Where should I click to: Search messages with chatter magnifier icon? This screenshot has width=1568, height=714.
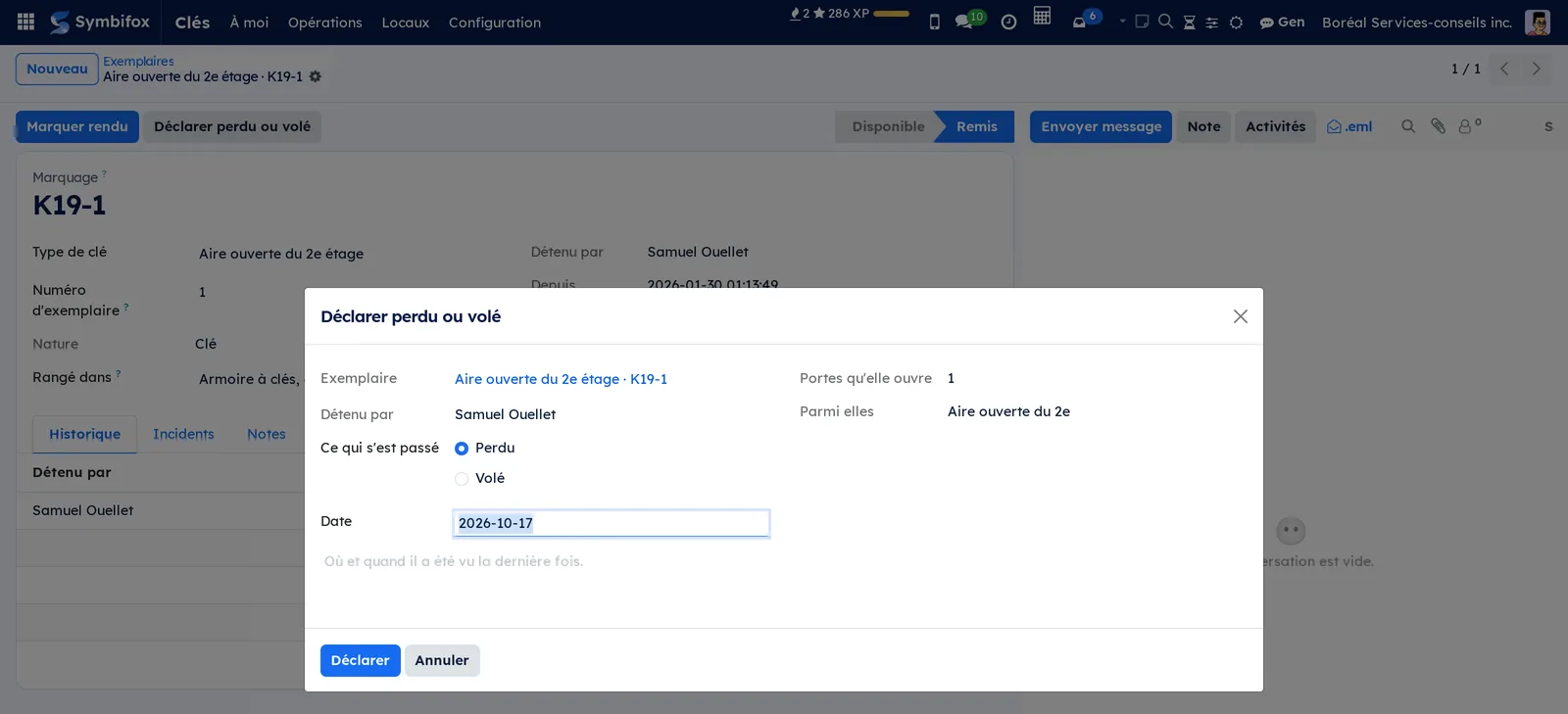(x=1408, y=126)
